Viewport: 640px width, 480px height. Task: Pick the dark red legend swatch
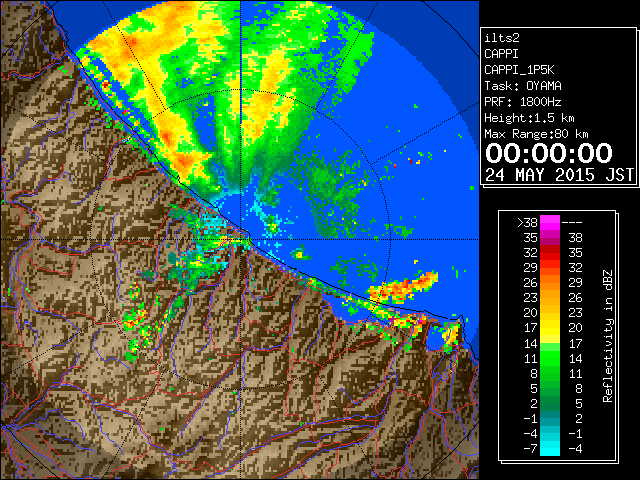[x=550, y=249]
